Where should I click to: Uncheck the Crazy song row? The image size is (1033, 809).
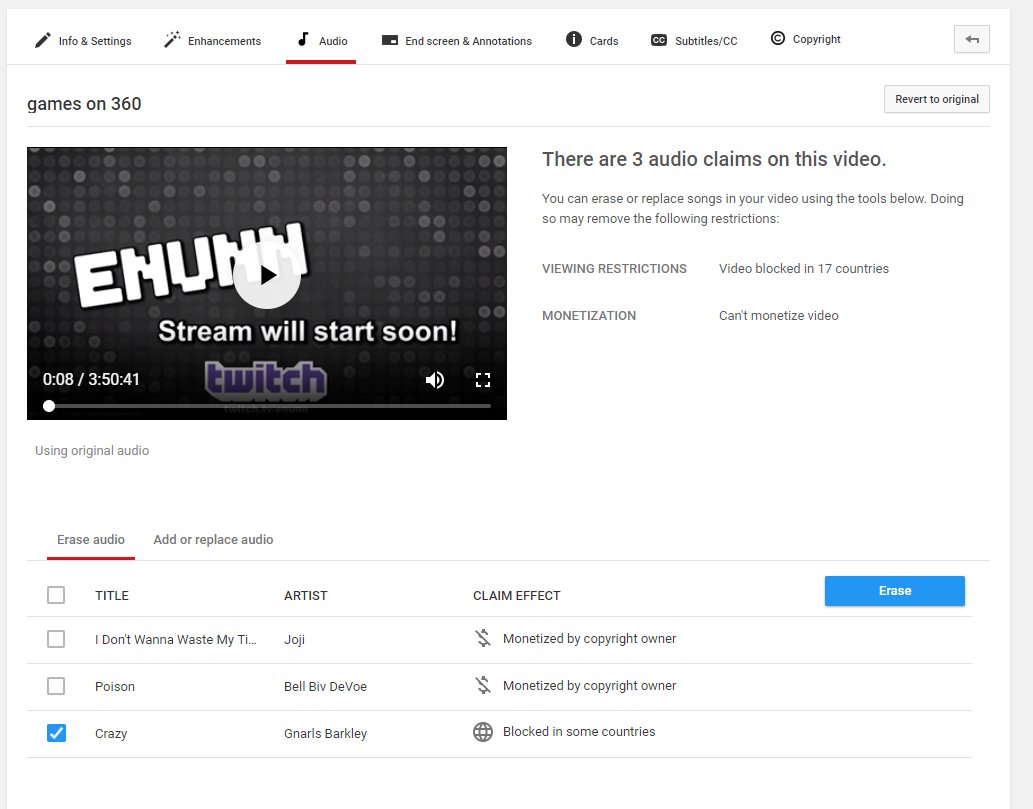[x=56, y=733]
